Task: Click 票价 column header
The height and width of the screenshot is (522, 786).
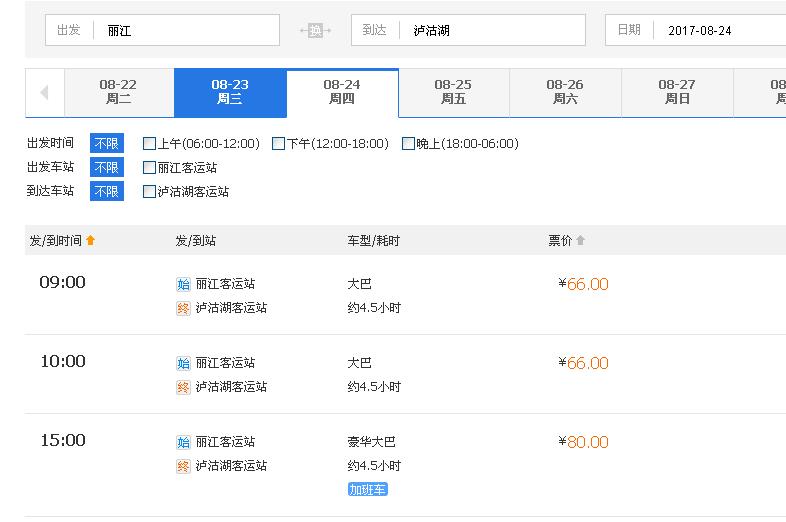Action: [560, 241]
